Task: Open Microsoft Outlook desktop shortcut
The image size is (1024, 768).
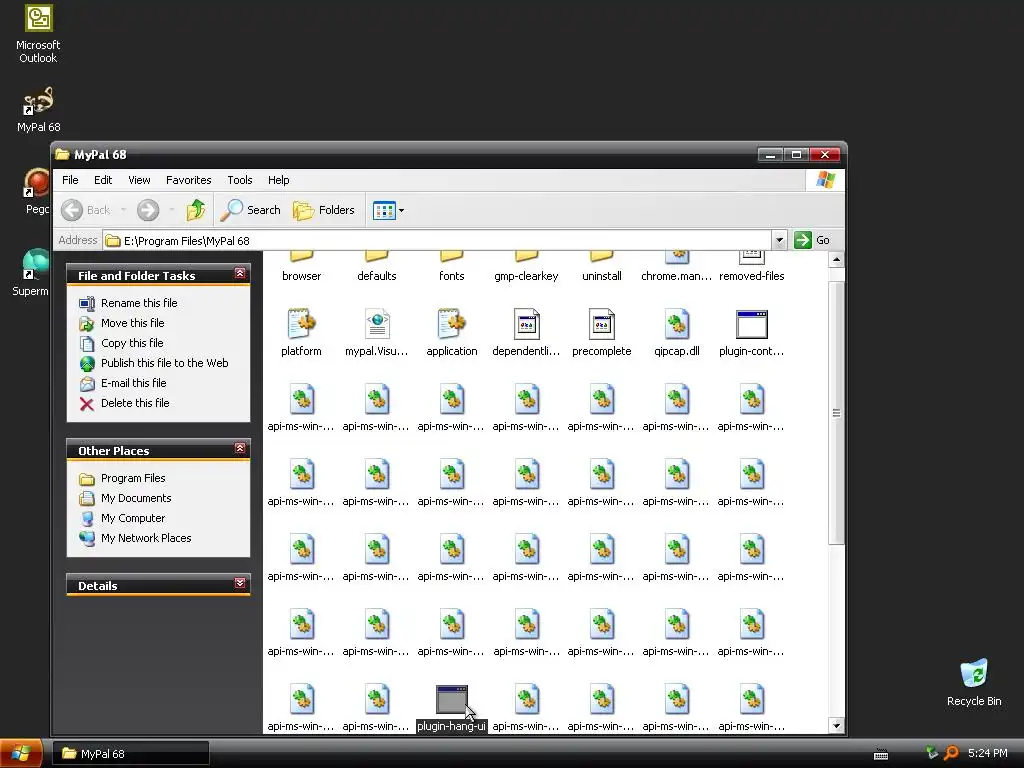Action: coord(38,33)
